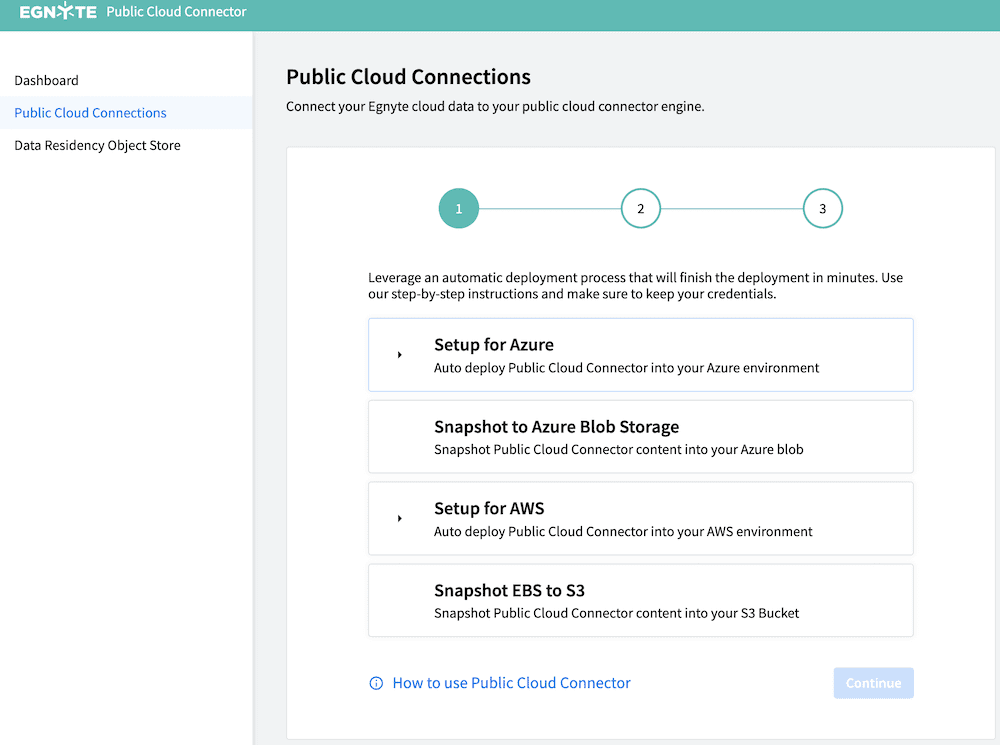This screenshot has height=745, width=1000.
Task: Click the Setup for AWS card
Action: 640,518
